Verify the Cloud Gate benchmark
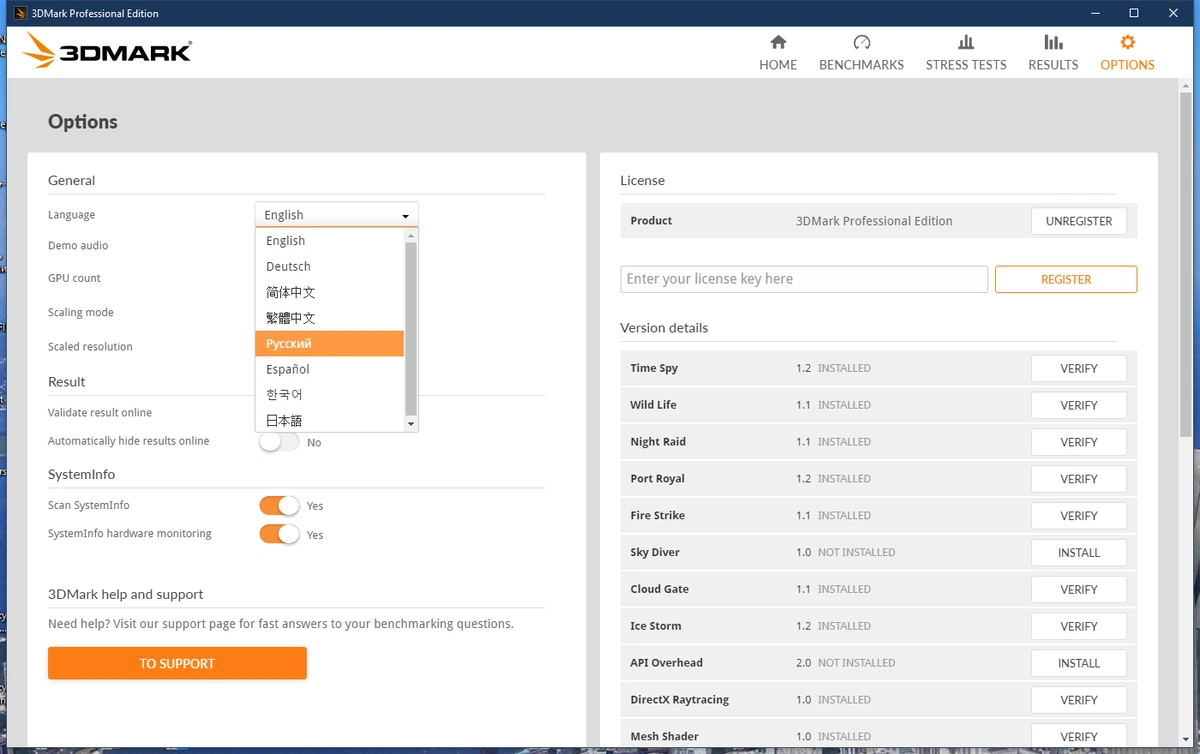This screenshot has height=754, width=1200. (x=1079, y=589)
